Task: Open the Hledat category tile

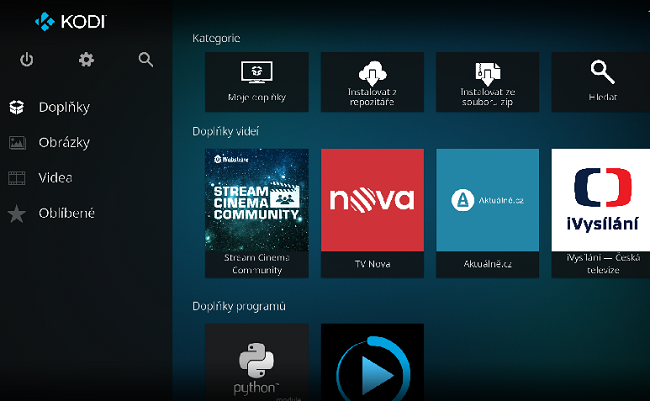Action: coord(601,82)
